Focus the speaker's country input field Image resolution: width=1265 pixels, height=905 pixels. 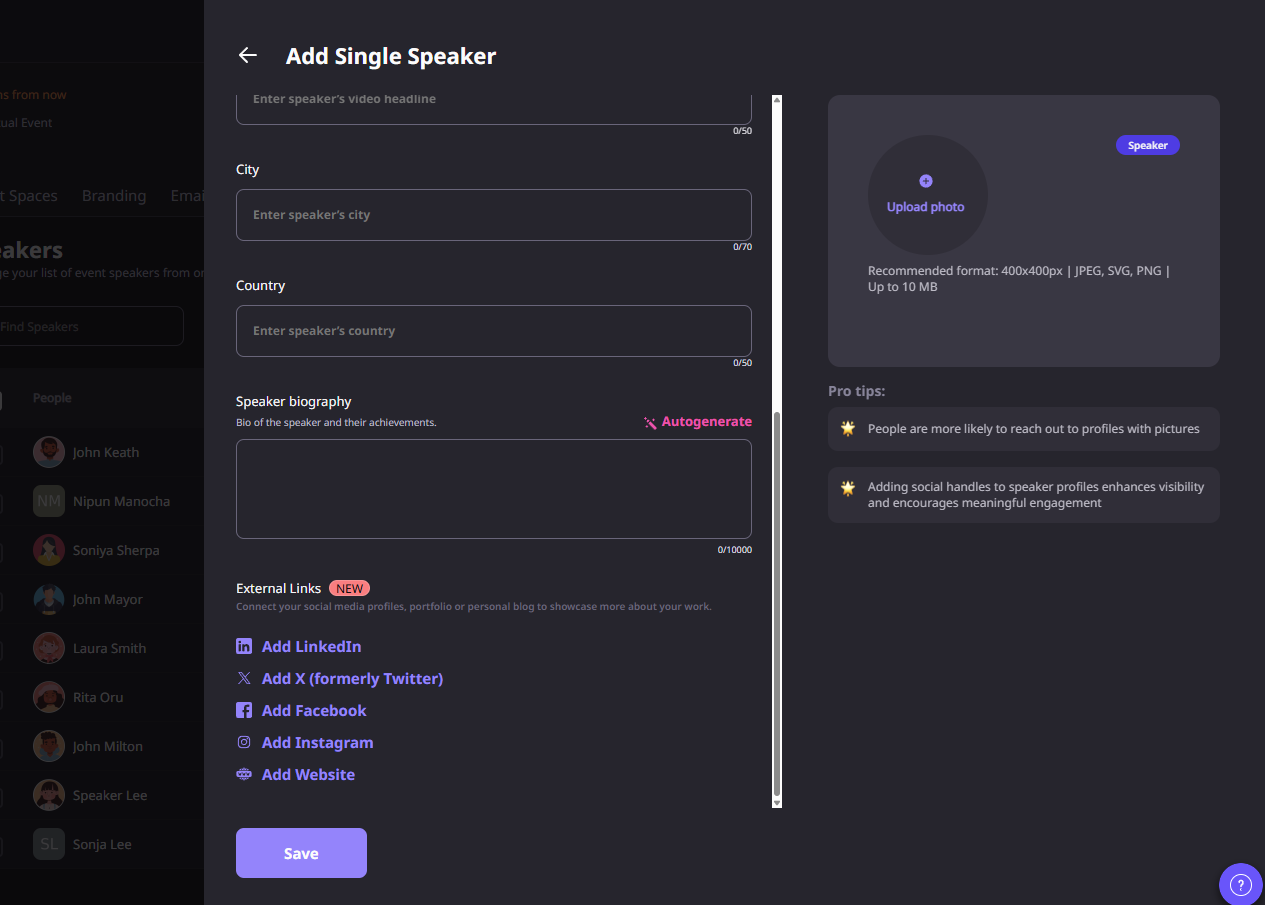(493, 331)
